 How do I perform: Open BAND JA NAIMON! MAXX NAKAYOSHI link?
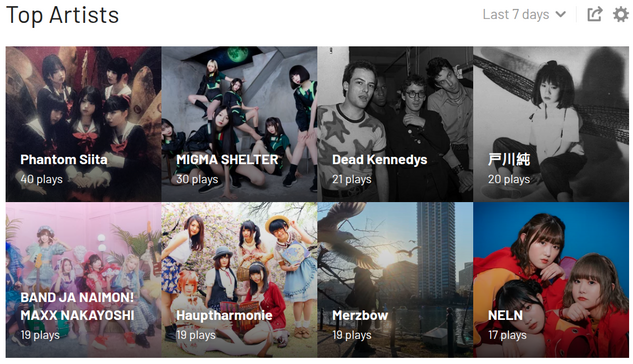(77, 306)
